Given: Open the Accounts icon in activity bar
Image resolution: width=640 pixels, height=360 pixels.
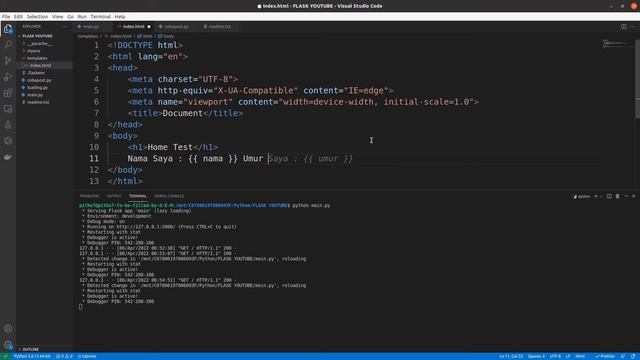Looking at the screenshot, I should click(8, 329).
